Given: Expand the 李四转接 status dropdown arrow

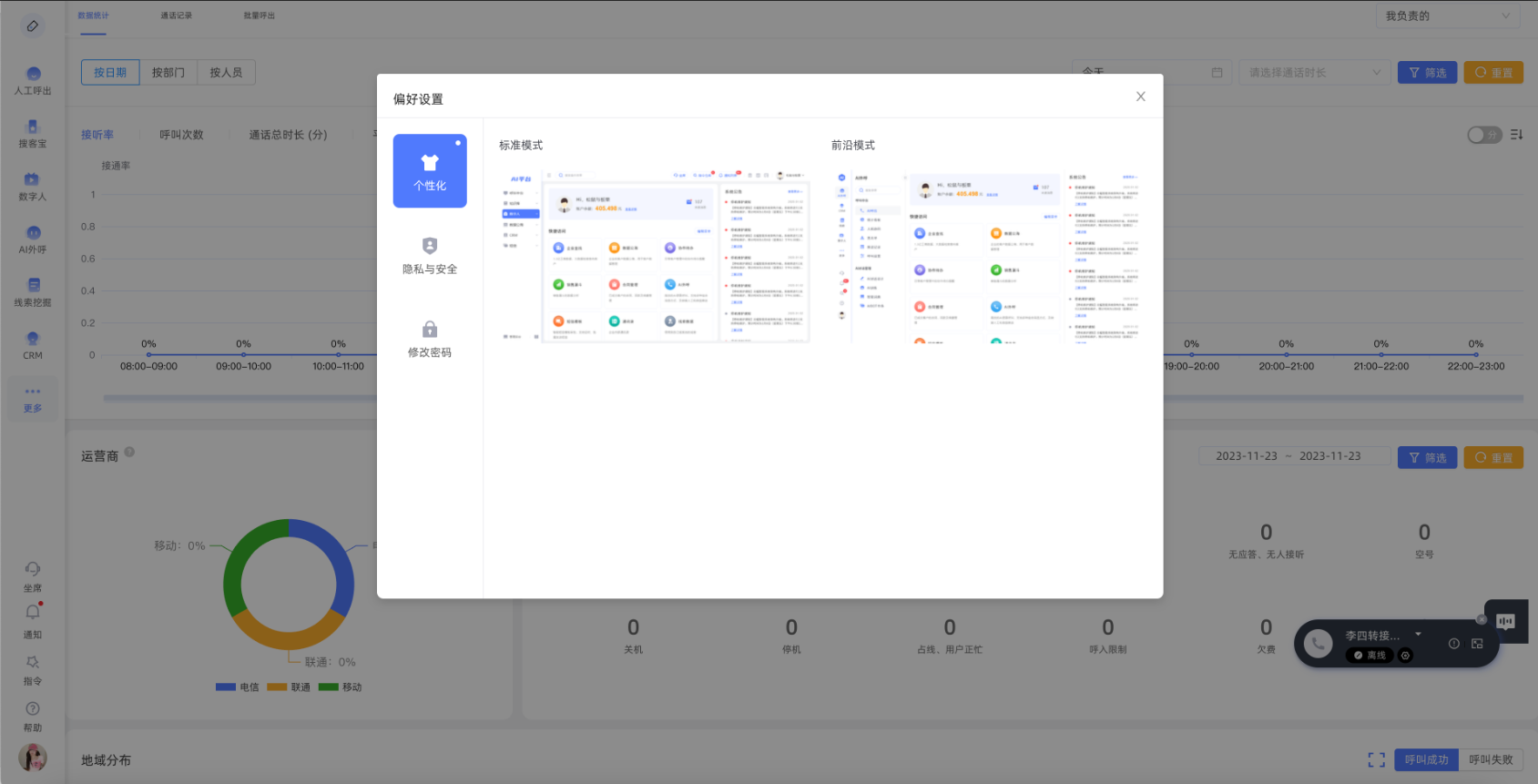Looking at the screenshot, I should (x=1418, y=635).
